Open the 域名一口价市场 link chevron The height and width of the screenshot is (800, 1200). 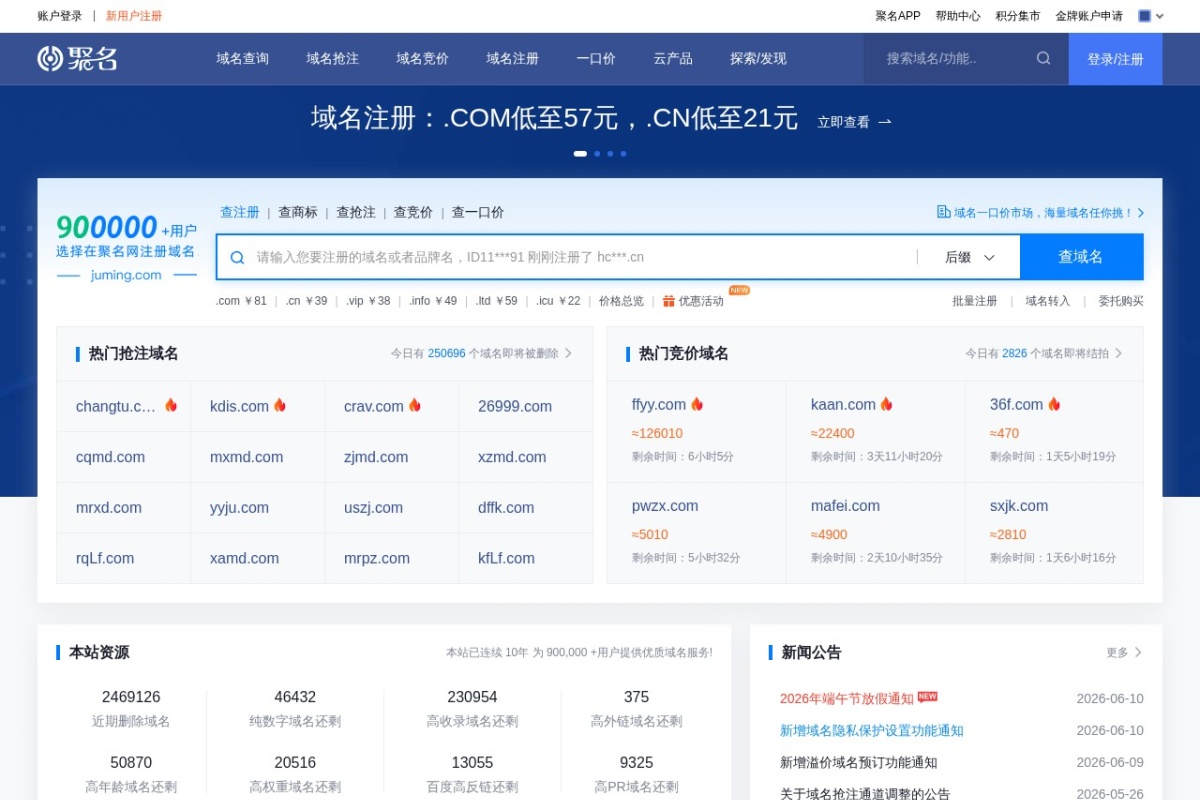pos(1141,213)
